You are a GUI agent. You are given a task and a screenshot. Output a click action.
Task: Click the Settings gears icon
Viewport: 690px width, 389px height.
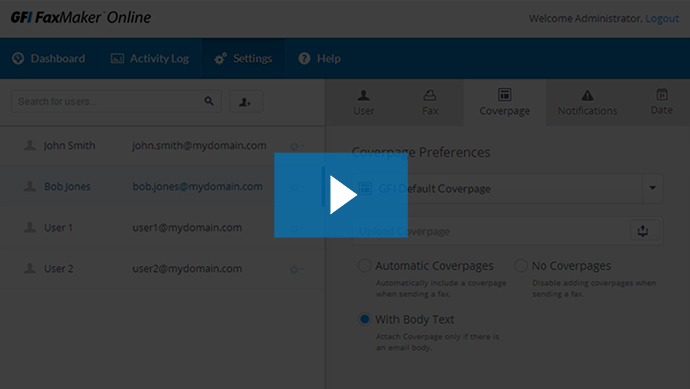220,59
